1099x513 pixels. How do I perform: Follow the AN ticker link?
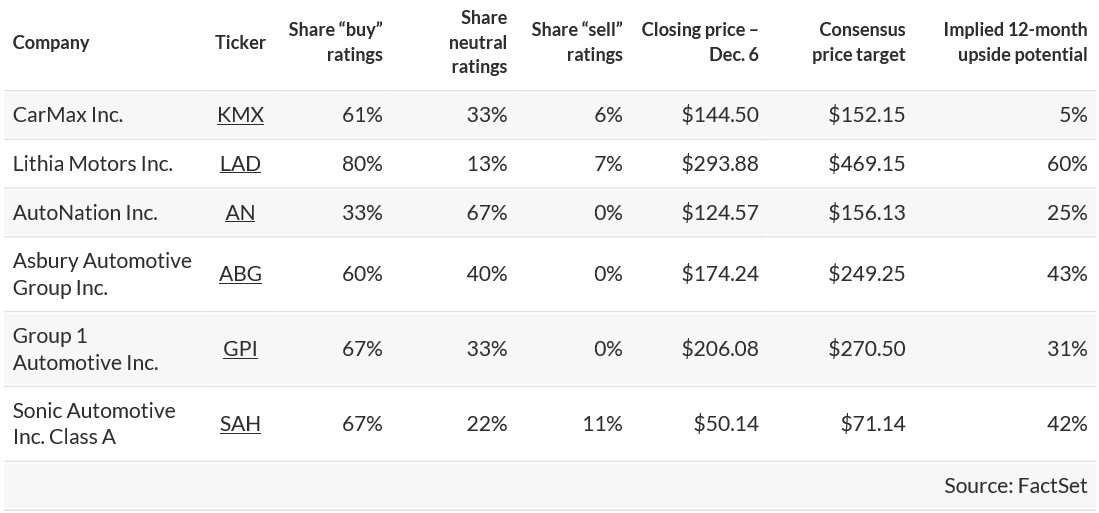click(x=240, y=212)
